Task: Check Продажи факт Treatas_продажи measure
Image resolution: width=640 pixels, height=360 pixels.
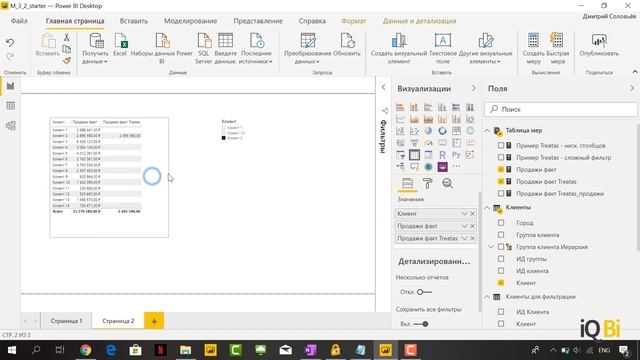Action: [x=501, y=193]
